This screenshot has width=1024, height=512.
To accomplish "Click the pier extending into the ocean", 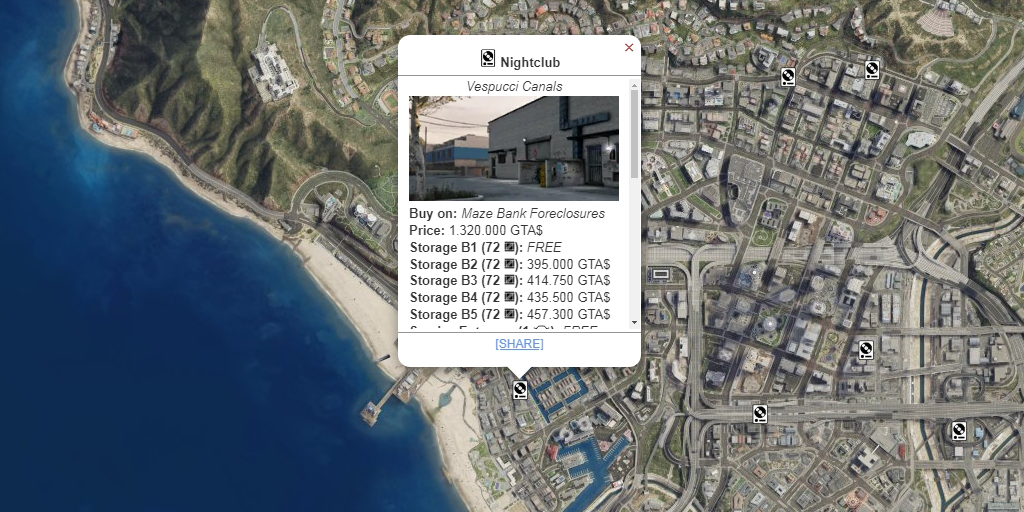I will [x=392, y=397].
